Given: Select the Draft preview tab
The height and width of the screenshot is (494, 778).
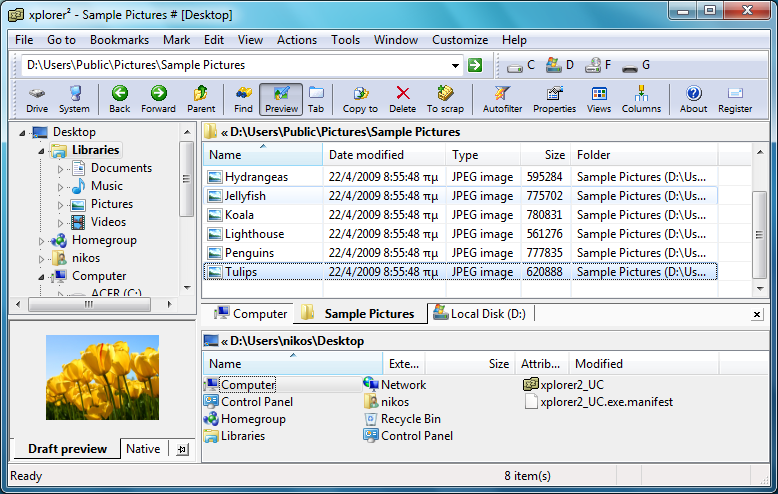Looking at the screenshot, I should [x=67, y=449].
